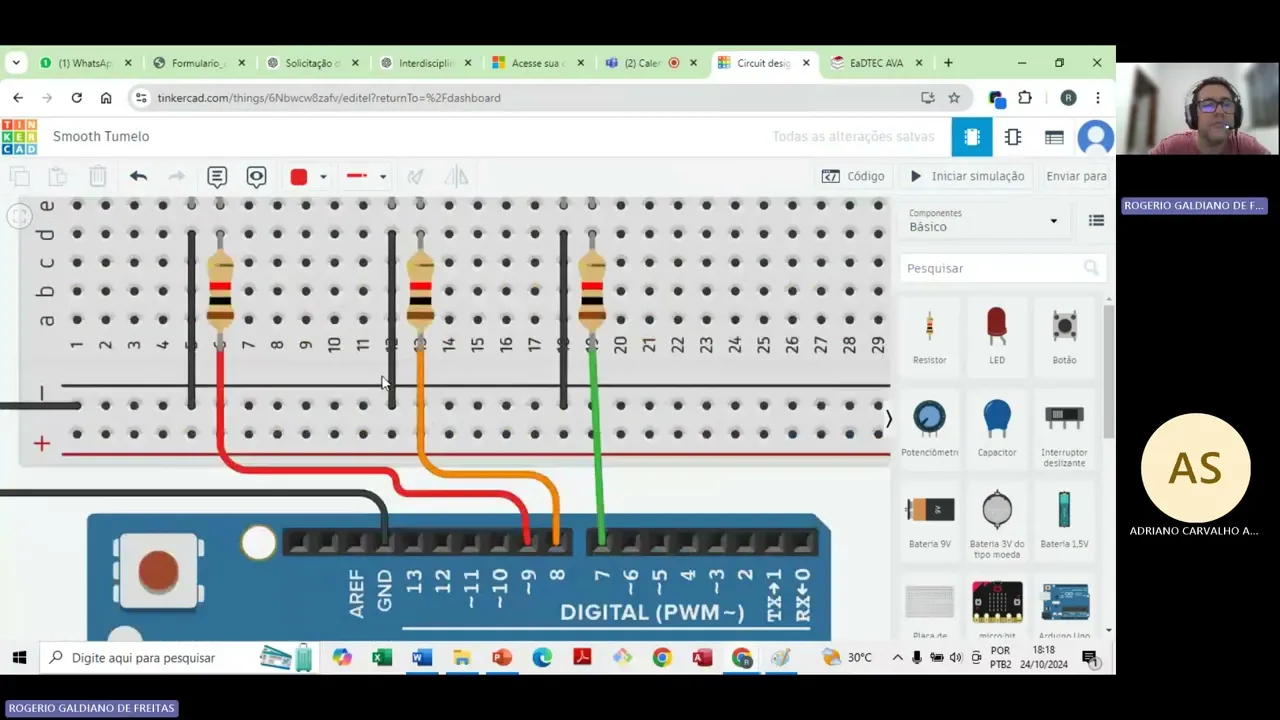
Task: Open the wire color dropdown arrow
Action: pos(323,177)
